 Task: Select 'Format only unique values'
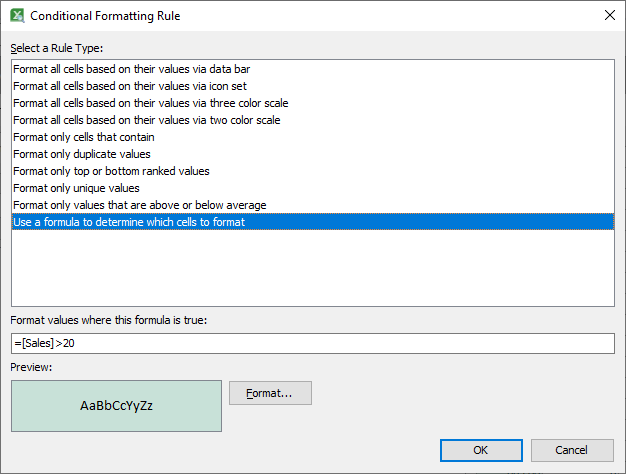313,188
